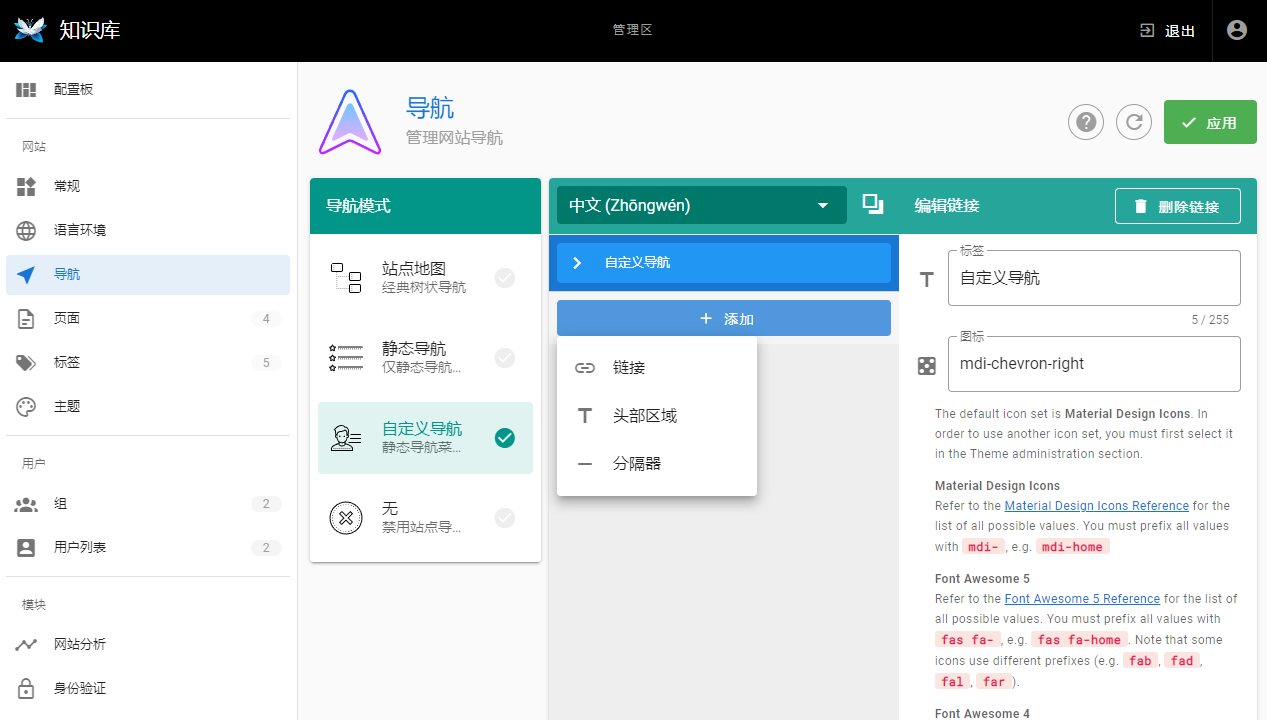
Task: Open the user account avatar icon
Action: click(1237, 30)
